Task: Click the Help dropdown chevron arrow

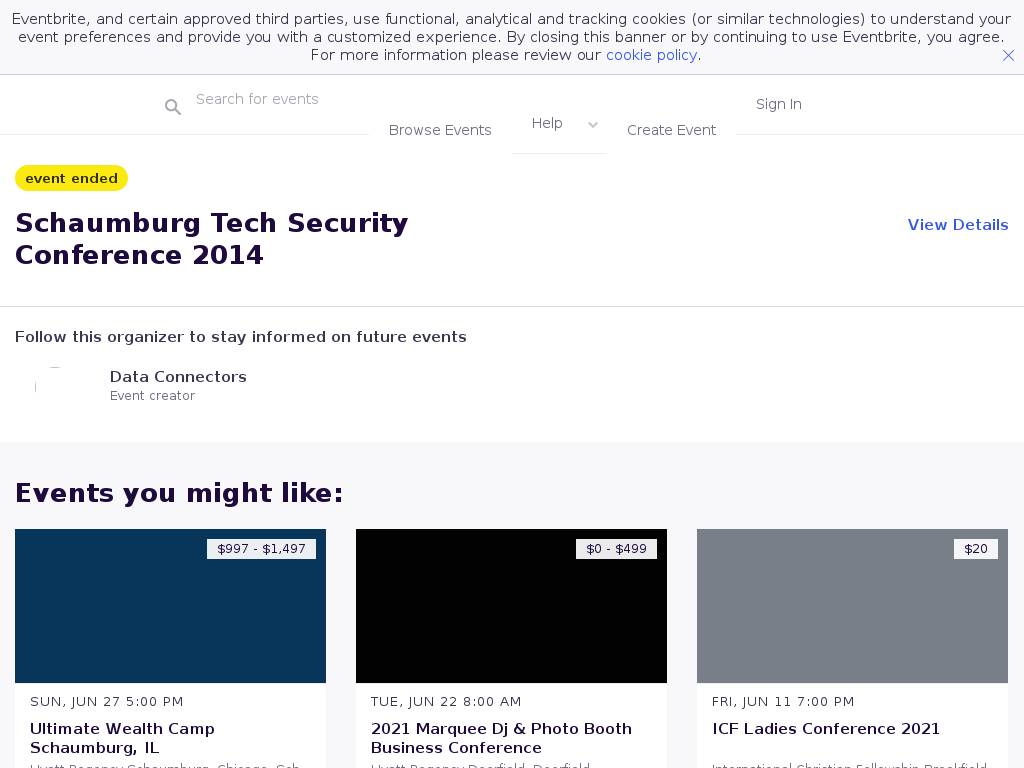Action: pos(593,125)
